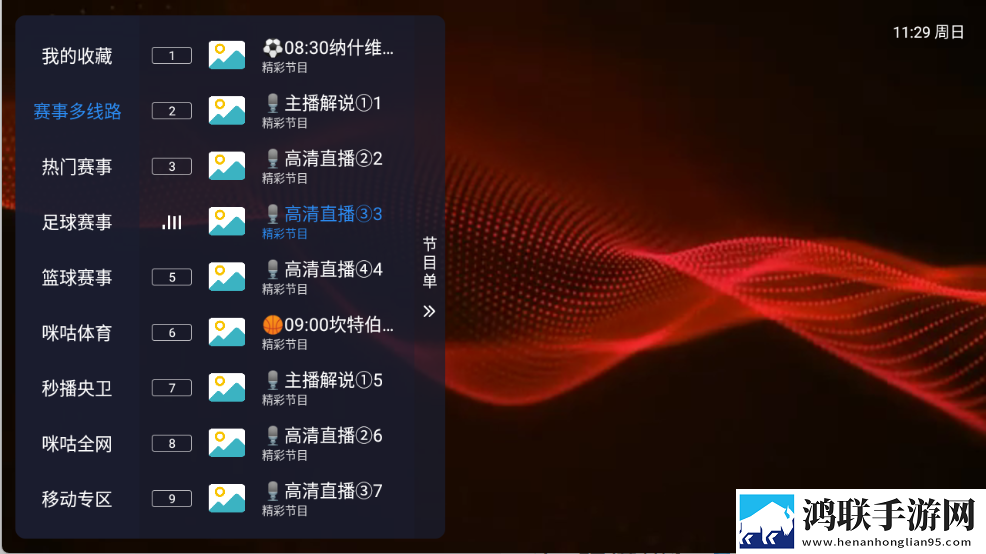Click channel number 9 badge
This screenshot has width=986, height=554.
pyautogui.click(x=172, y=498)
